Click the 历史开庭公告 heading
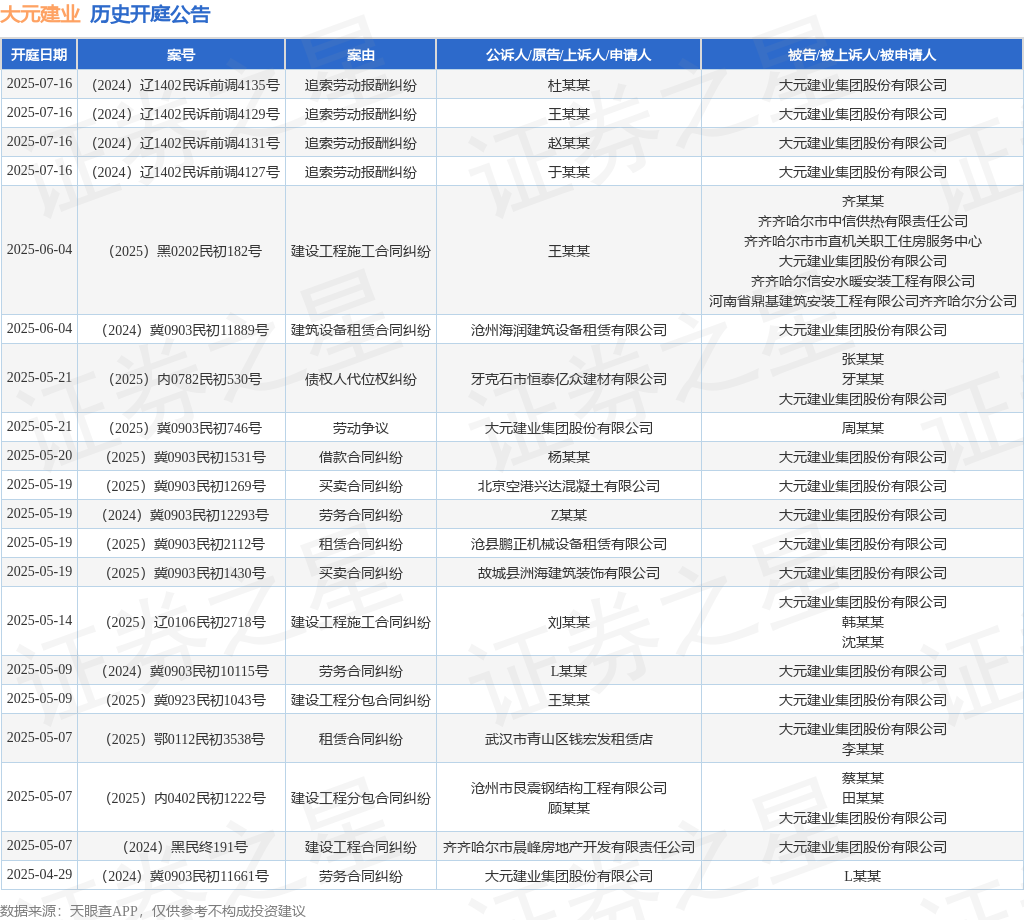The image size is (1024, 920). pyautogui.click(x=150, y=14)
